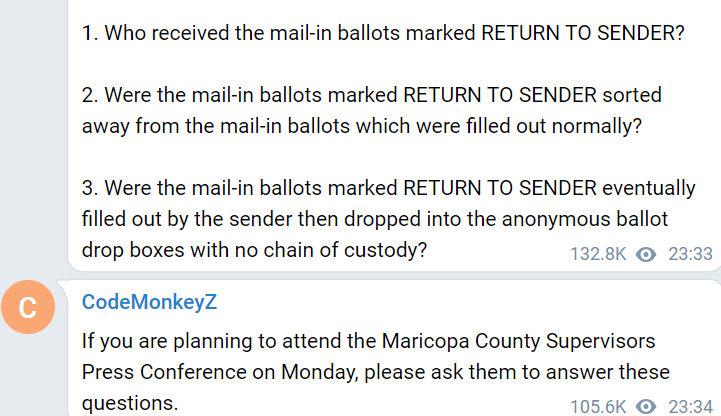Click the 23:34 message timestamp

(x=690, y=407)
